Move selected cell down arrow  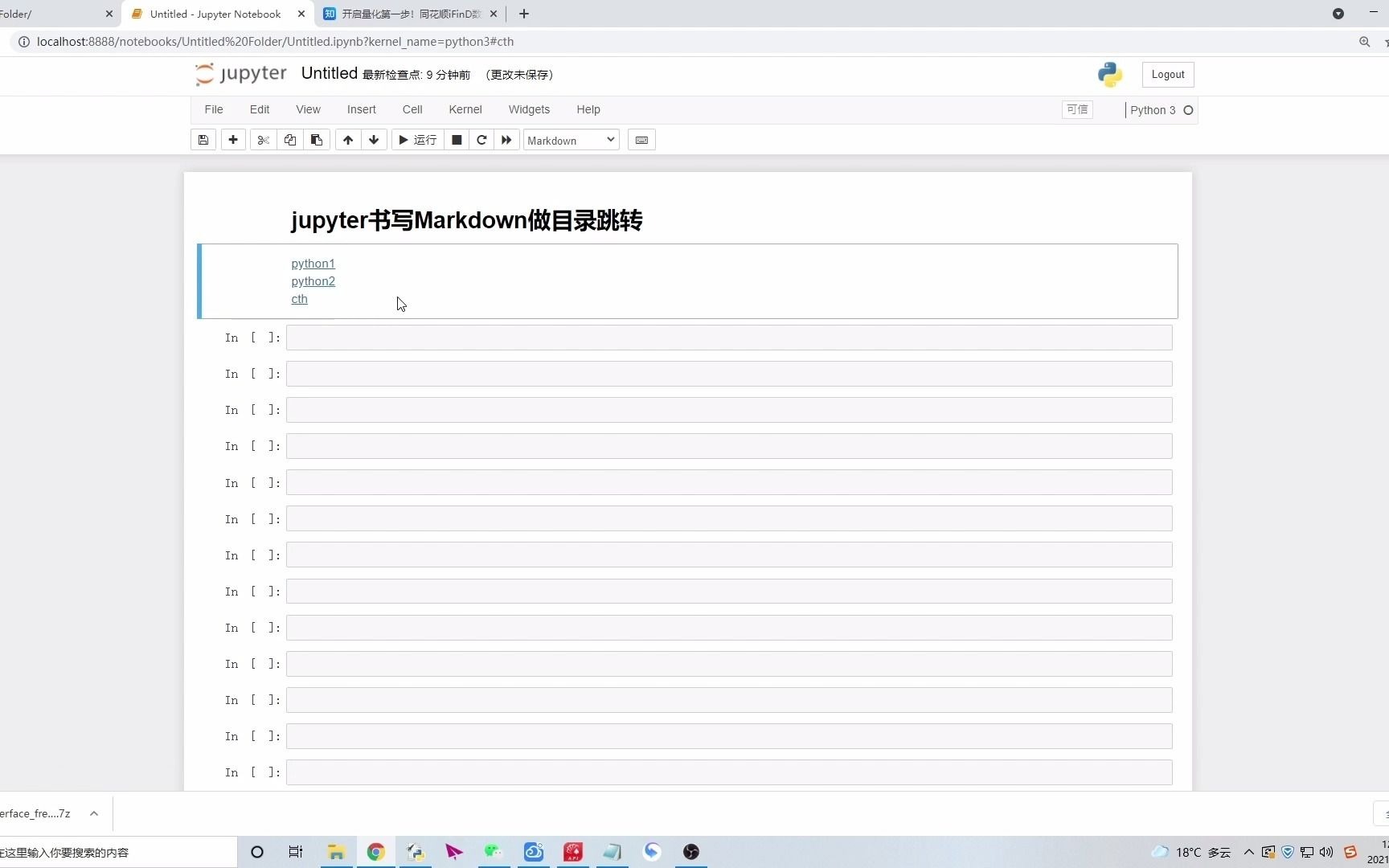[374, 140]
